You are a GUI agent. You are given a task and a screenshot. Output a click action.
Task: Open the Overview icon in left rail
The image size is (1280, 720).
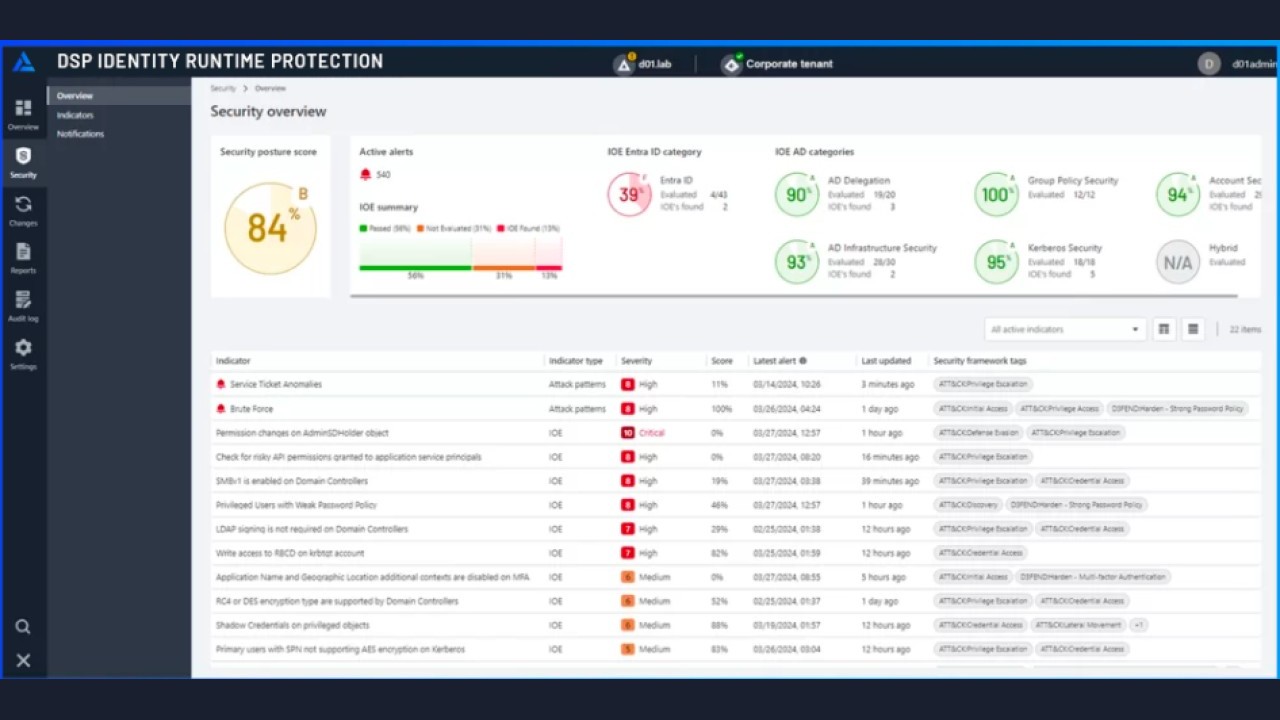pos(23,108)
